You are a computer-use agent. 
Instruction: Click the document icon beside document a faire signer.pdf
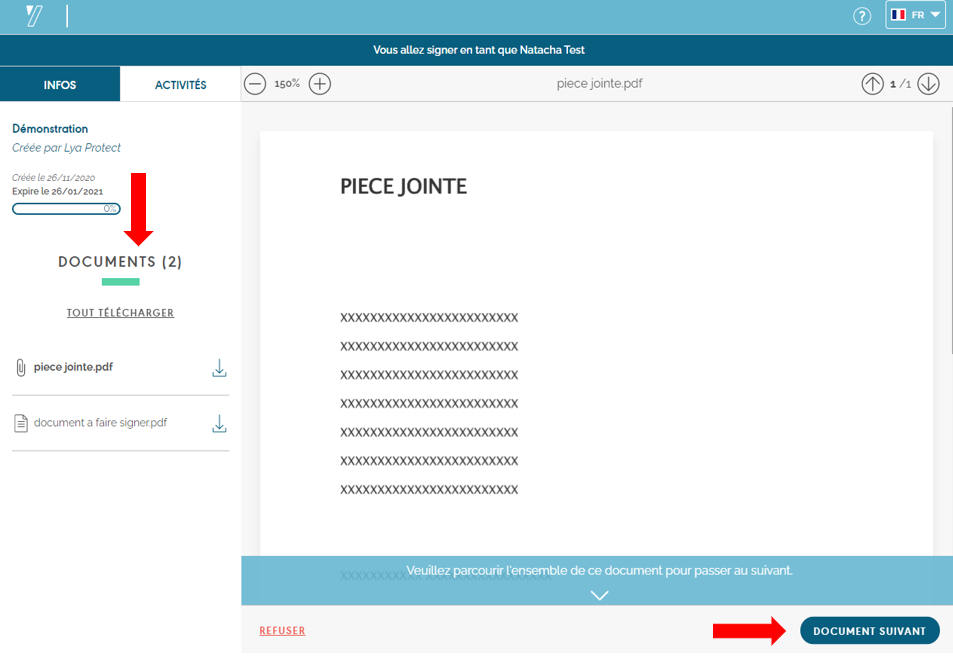click(x=20, y=424)
